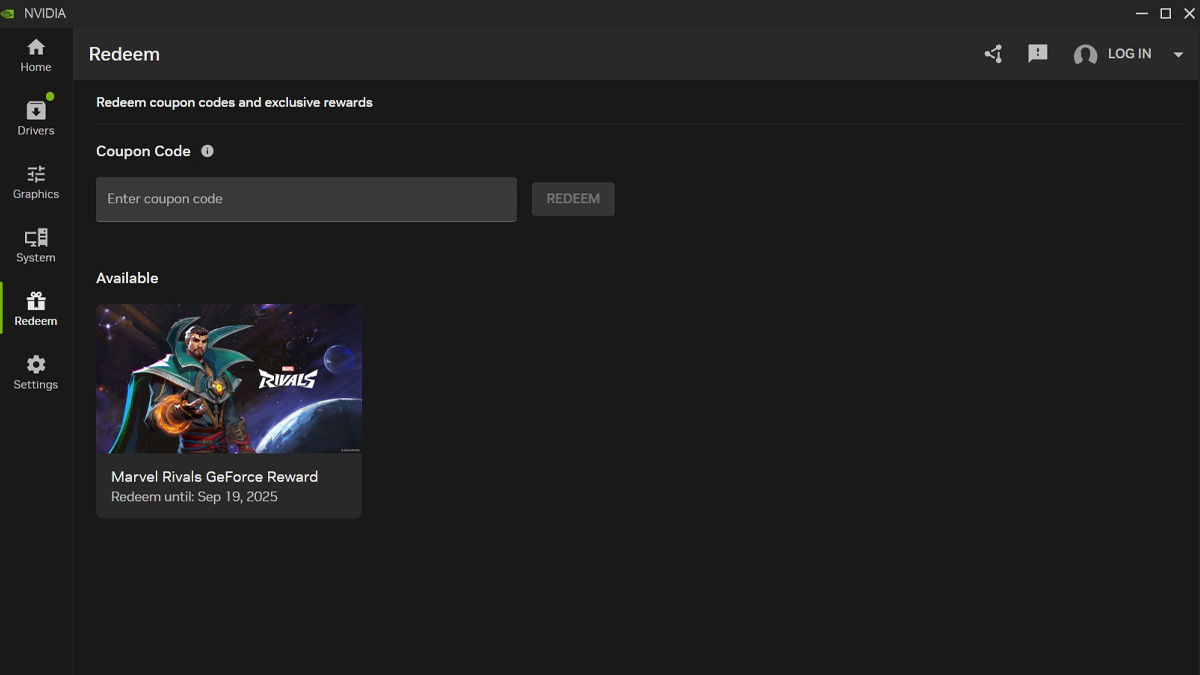Image resolution: width=1200 pixels, height=675 pixels.
Task: Open the System section
Action: 36,245
